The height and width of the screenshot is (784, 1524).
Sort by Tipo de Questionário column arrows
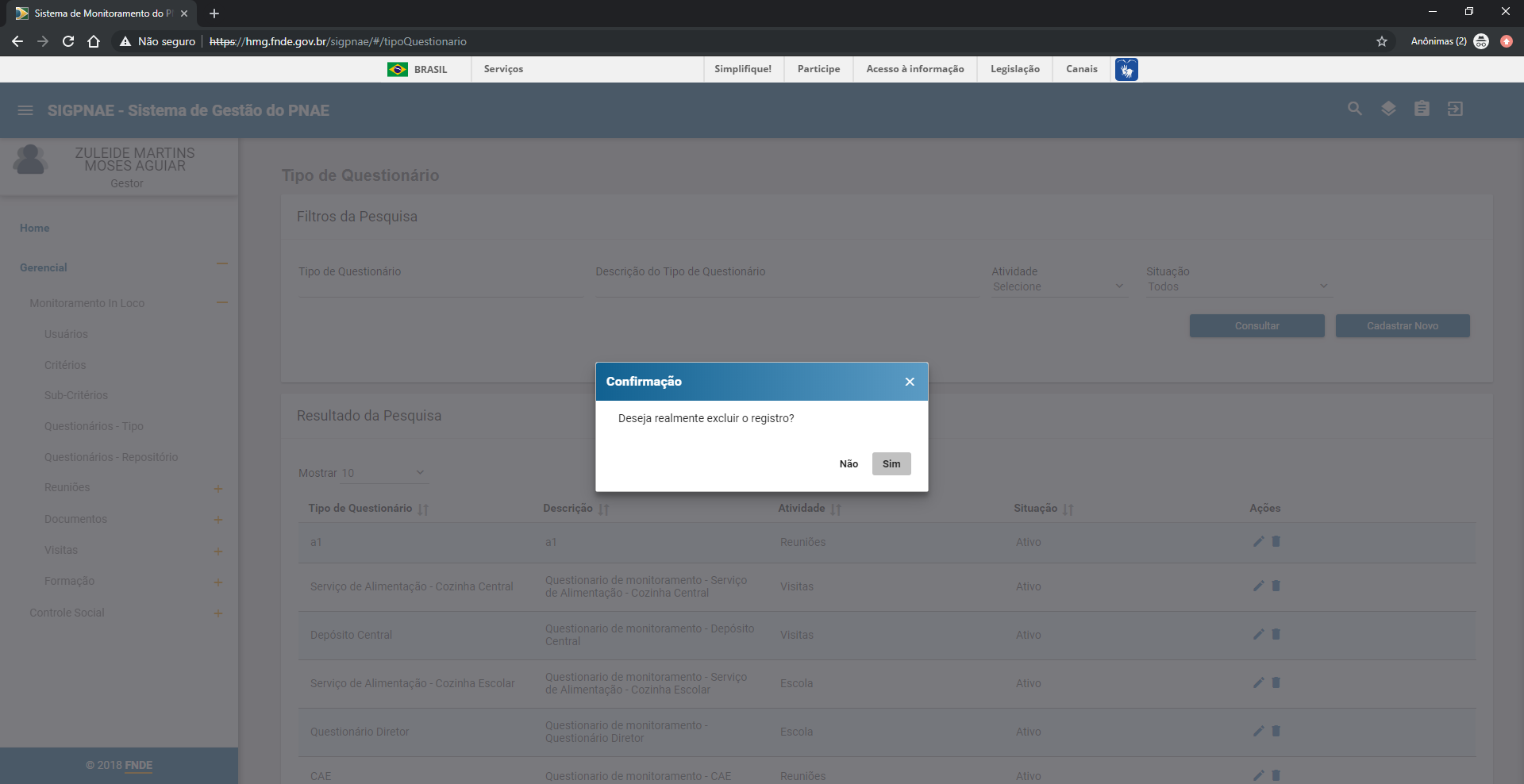click(423, 509)
